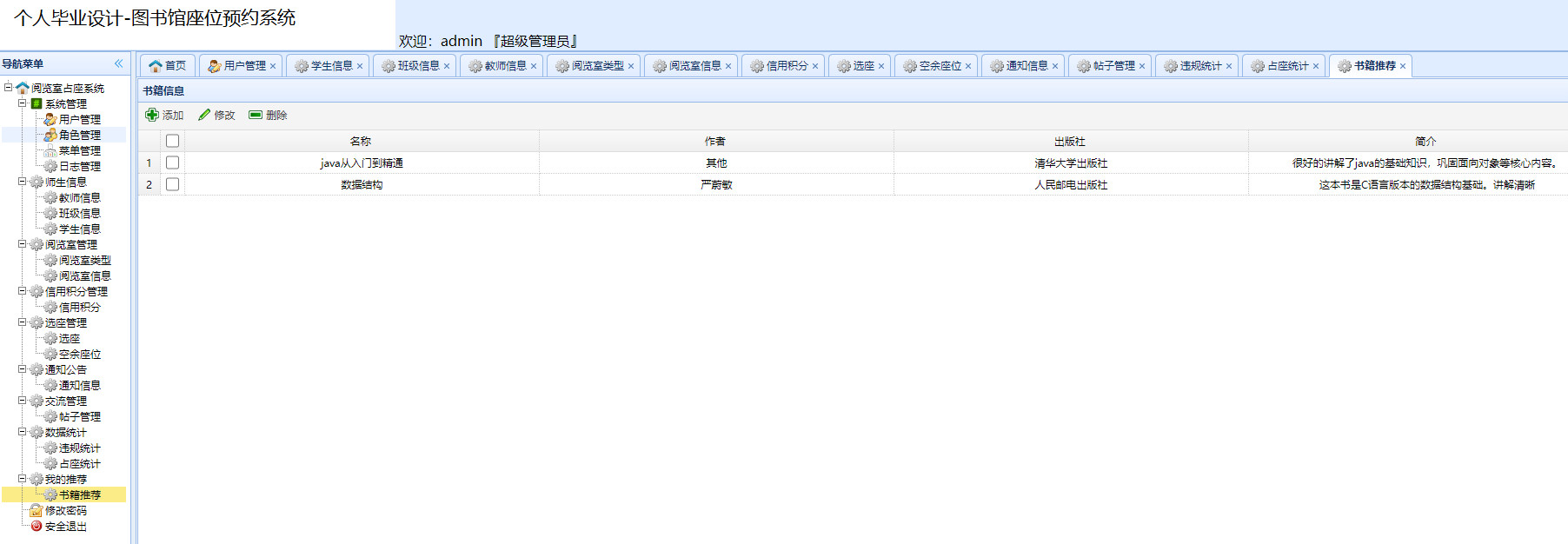Close the 班级信息 tab

point(447,66)
